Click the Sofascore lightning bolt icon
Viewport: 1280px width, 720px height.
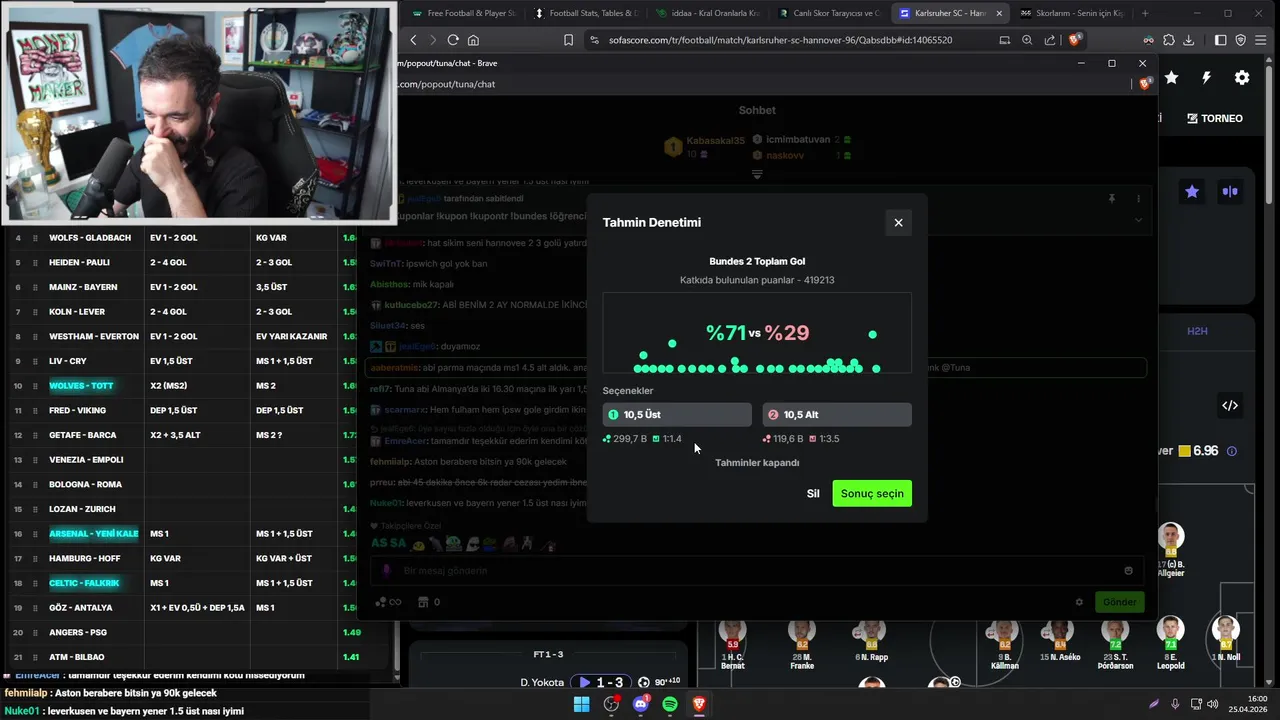1206,78
